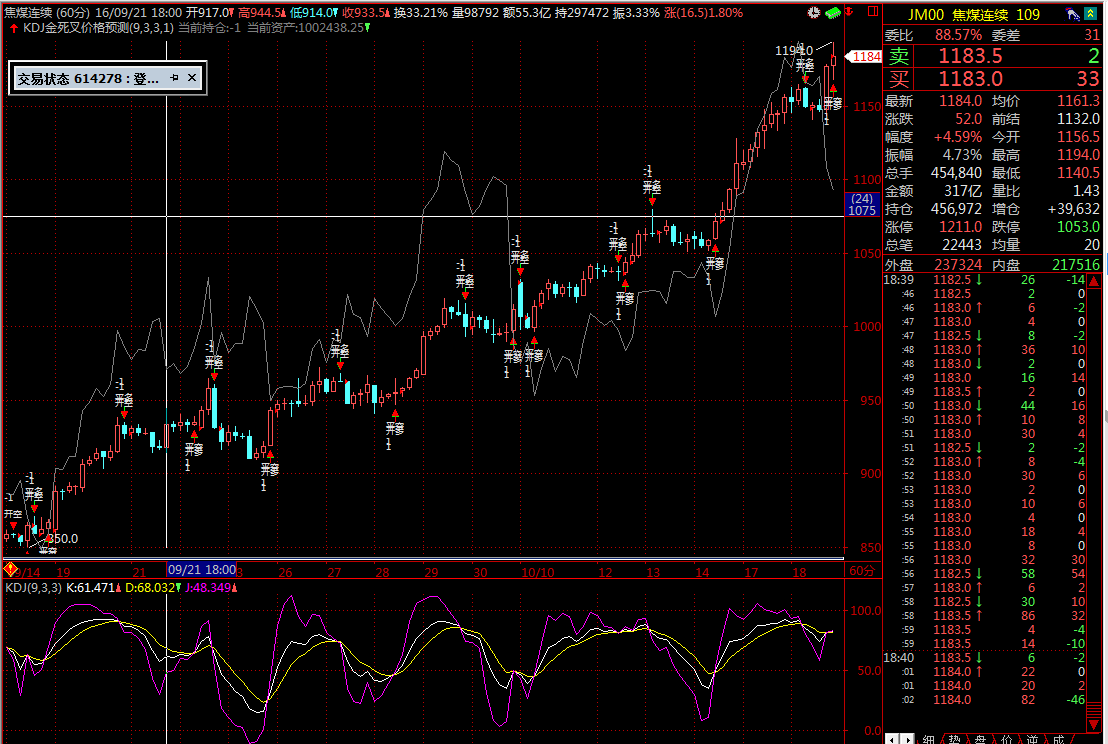Close the 交易状态 floating window
This screenshot has height=744, width=1108.
tap(193, 78)
